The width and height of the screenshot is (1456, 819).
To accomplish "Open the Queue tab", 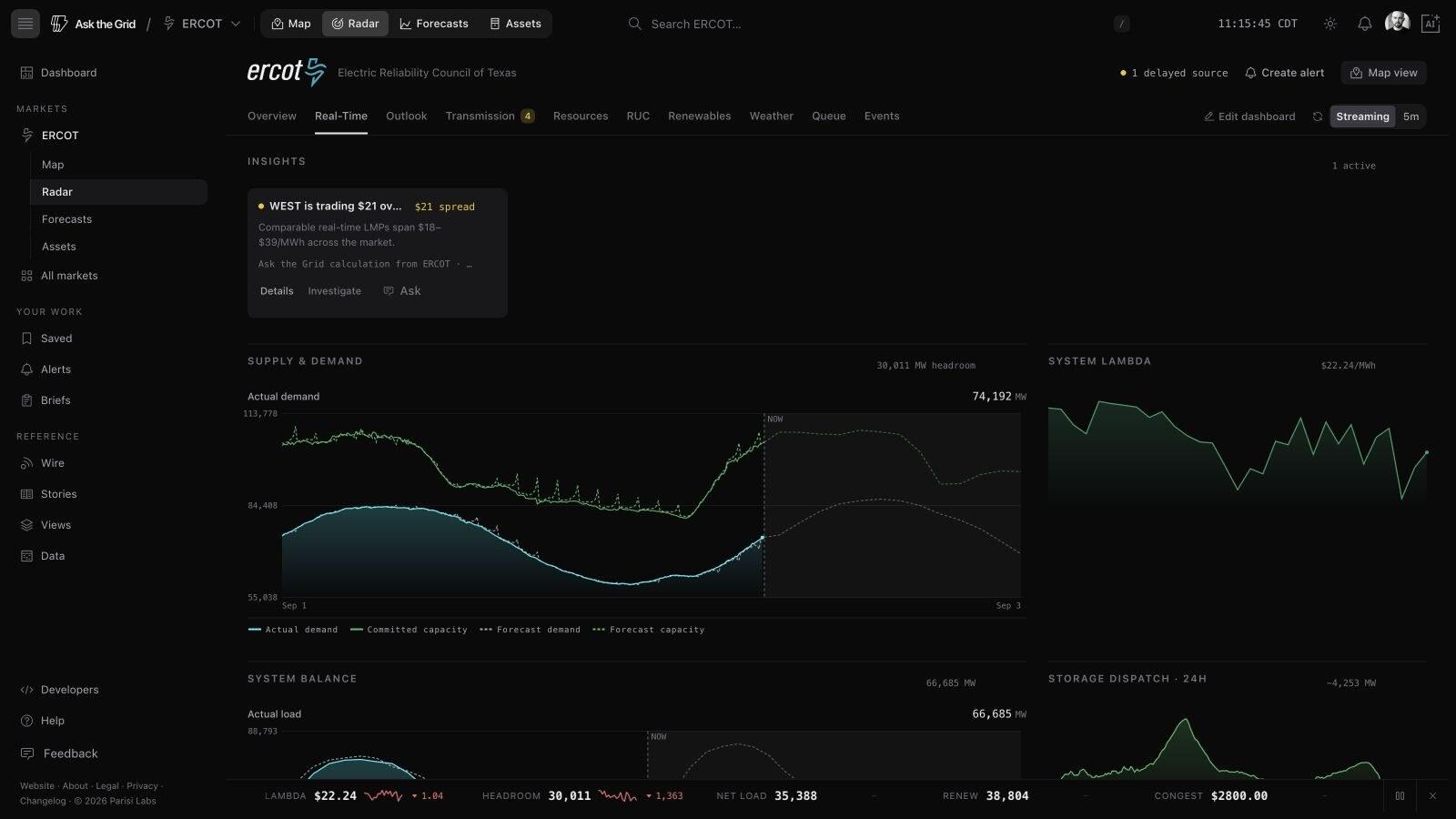I will pyautogui.click(x=828, y=116).
